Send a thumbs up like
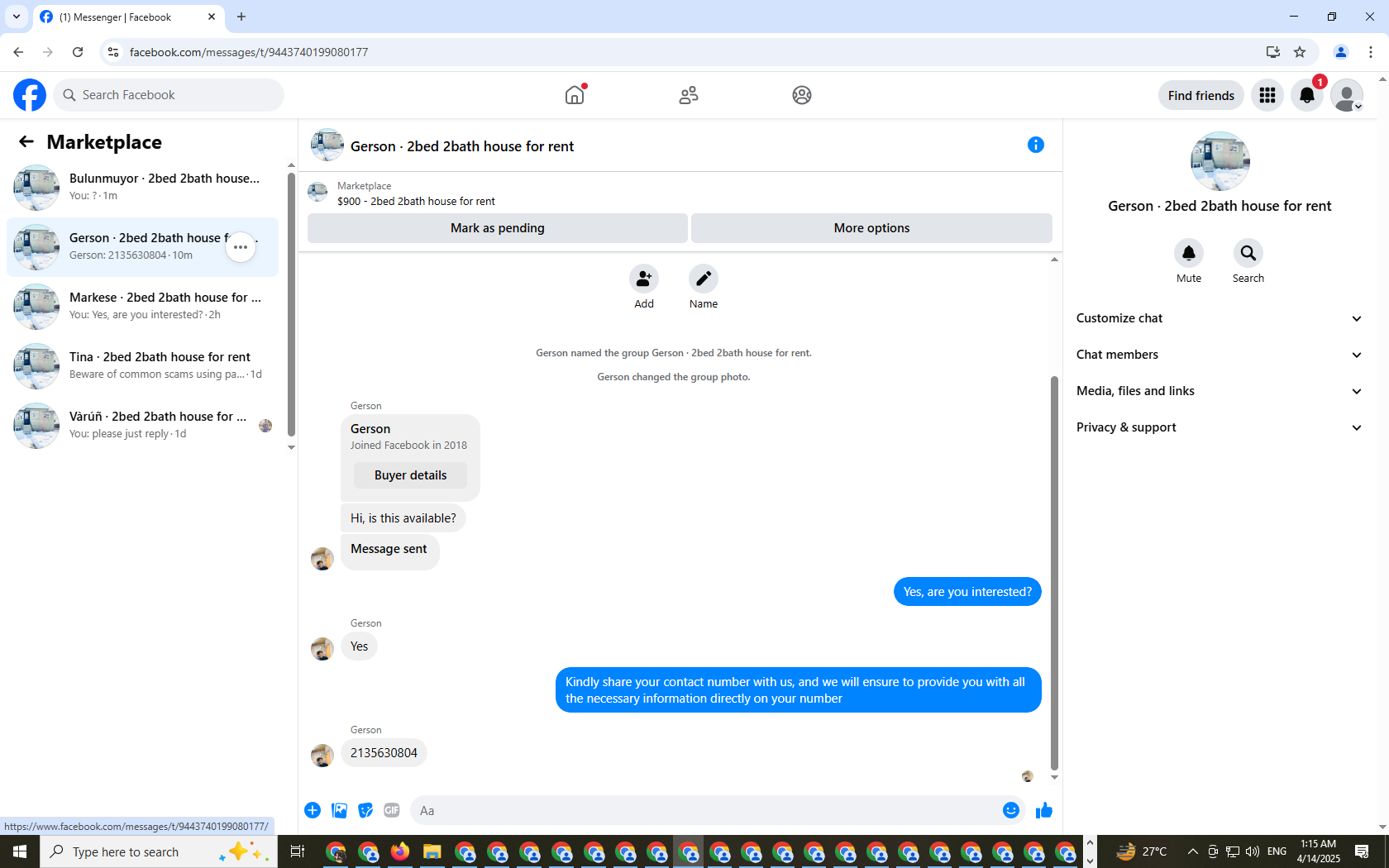 [1043, 810]
